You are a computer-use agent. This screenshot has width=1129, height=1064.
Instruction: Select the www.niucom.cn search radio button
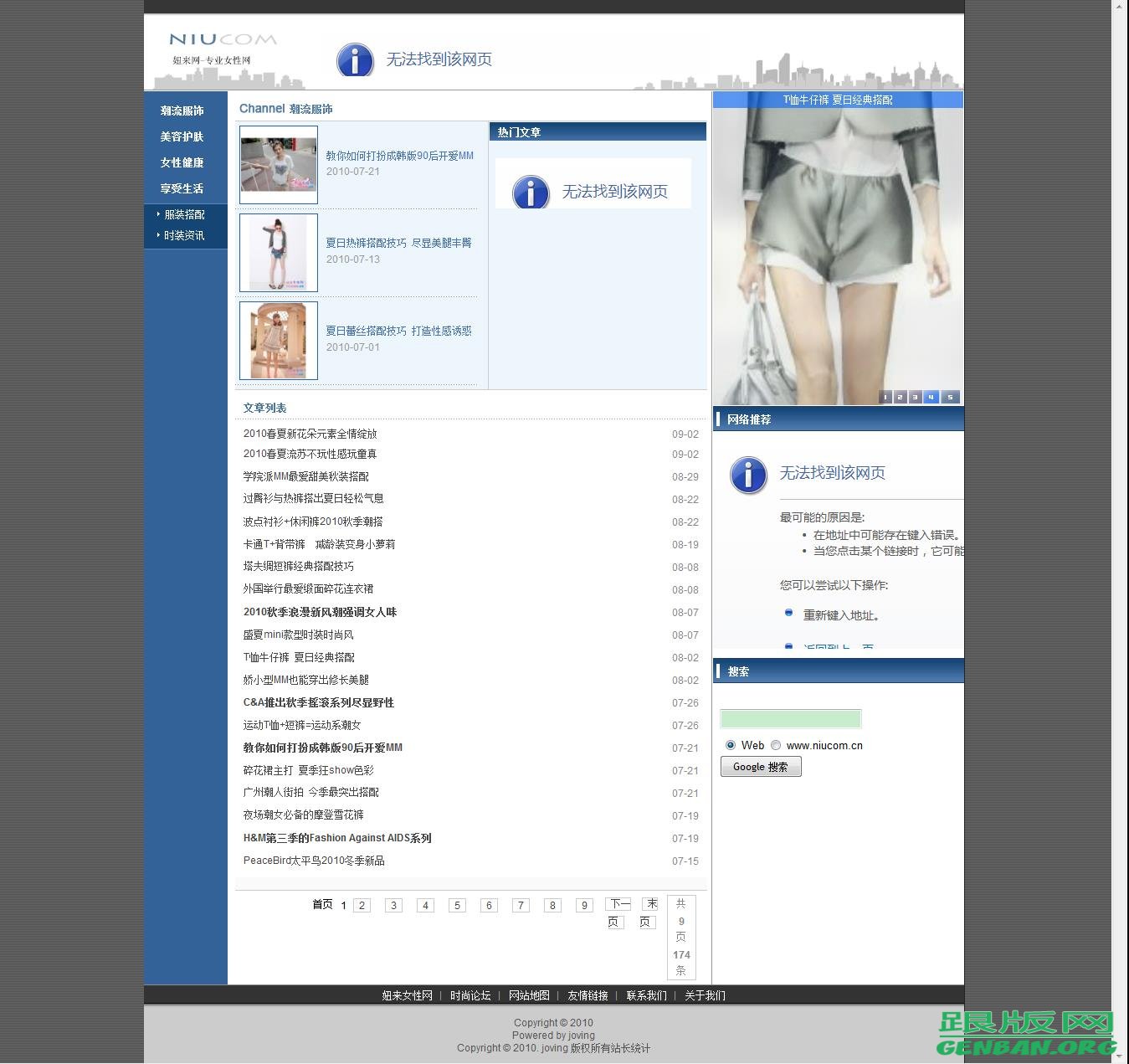click(x=776, y=745)
